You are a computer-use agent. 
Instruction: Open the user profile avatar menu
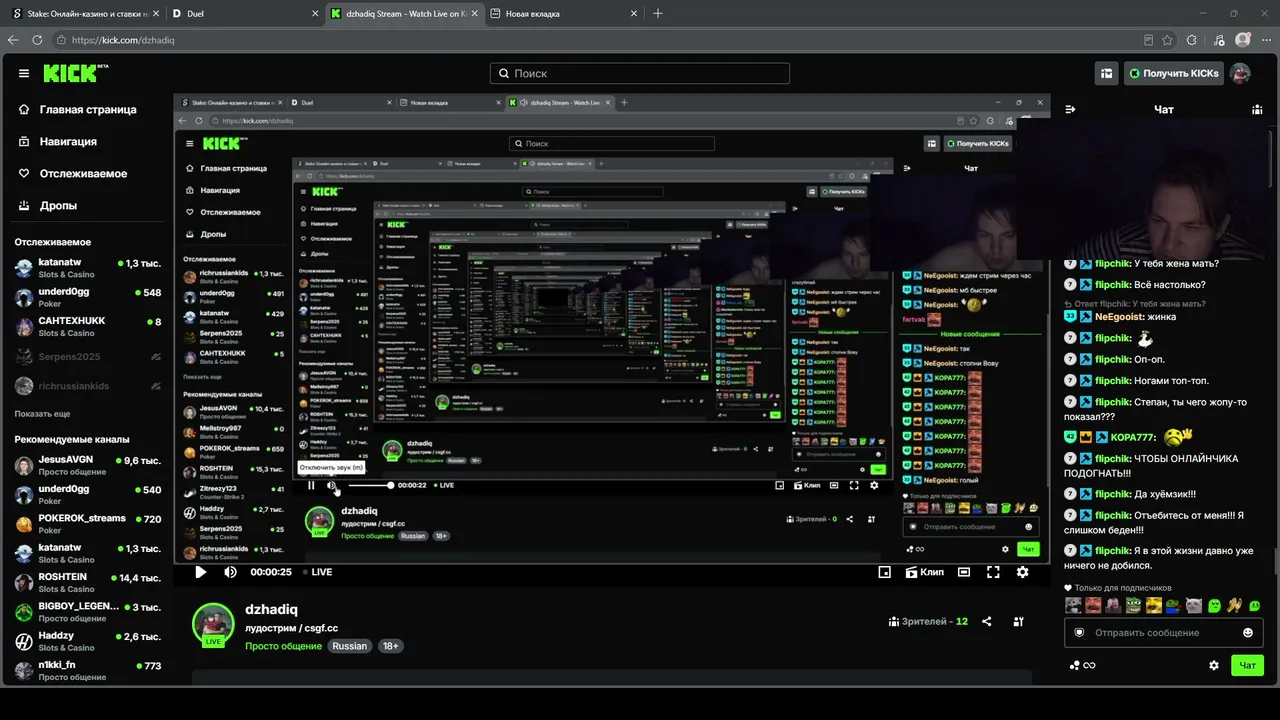pyautogui.click(x=1240, y=73)
